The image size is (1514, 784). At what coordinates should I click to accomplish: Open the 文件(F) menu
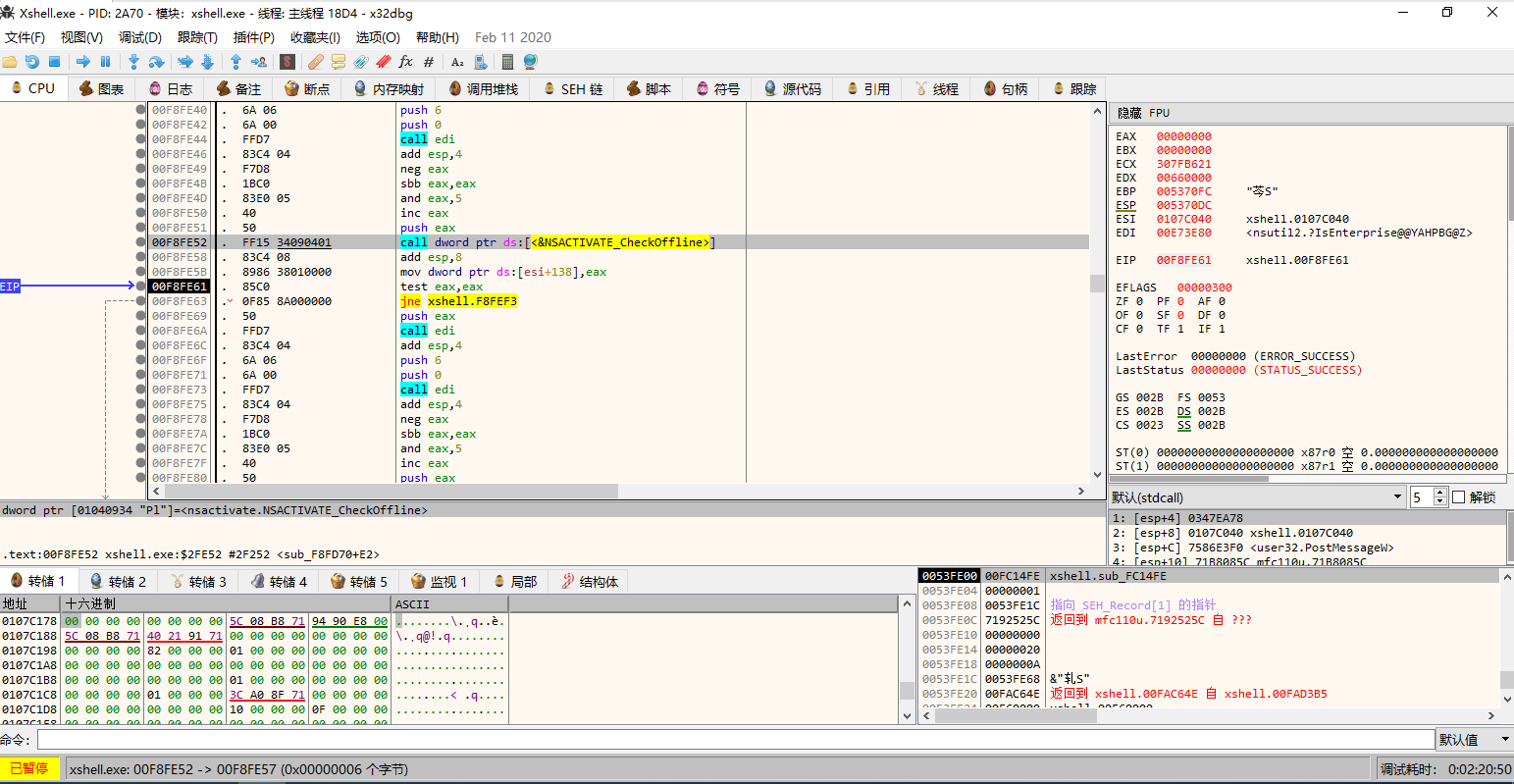(x=25, y=37)
